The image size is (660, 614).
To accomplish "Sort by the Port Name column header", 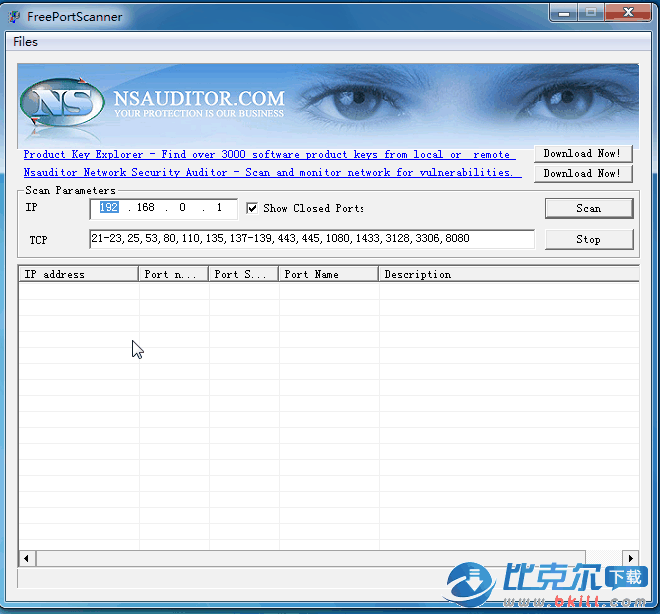I will pyautogui.click(x=328, y=274).
